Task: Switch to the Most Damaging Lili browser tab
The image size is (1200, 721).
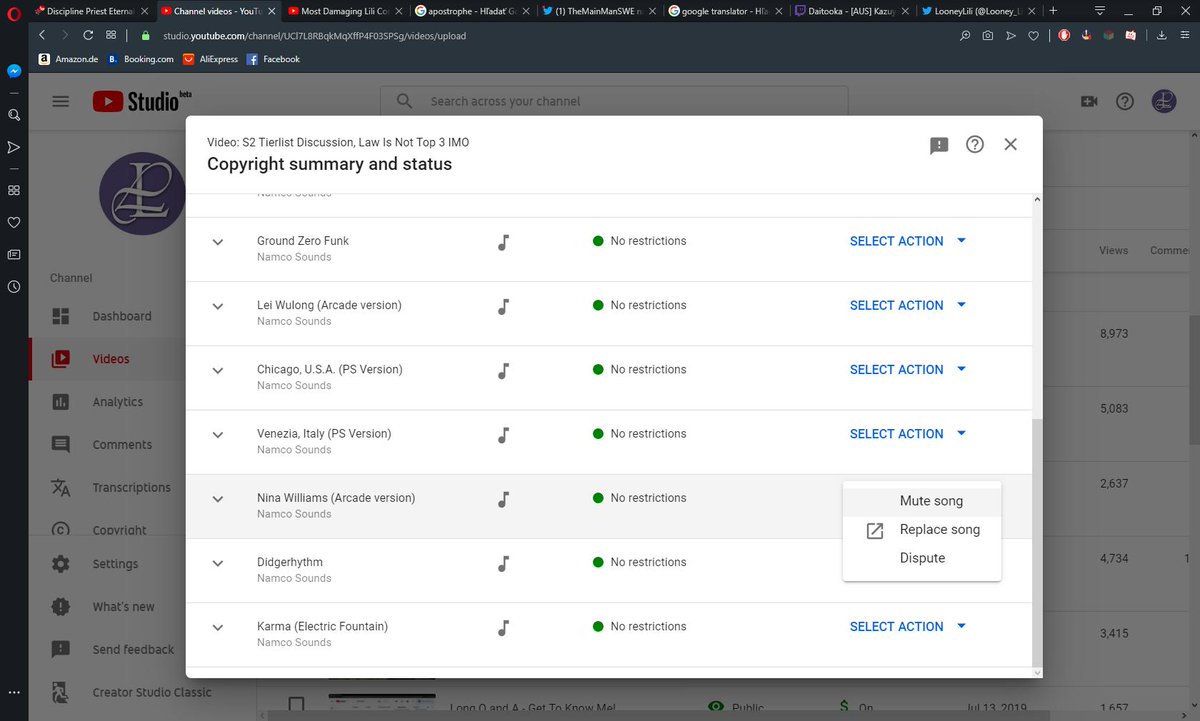Action: tap(343, 11)
